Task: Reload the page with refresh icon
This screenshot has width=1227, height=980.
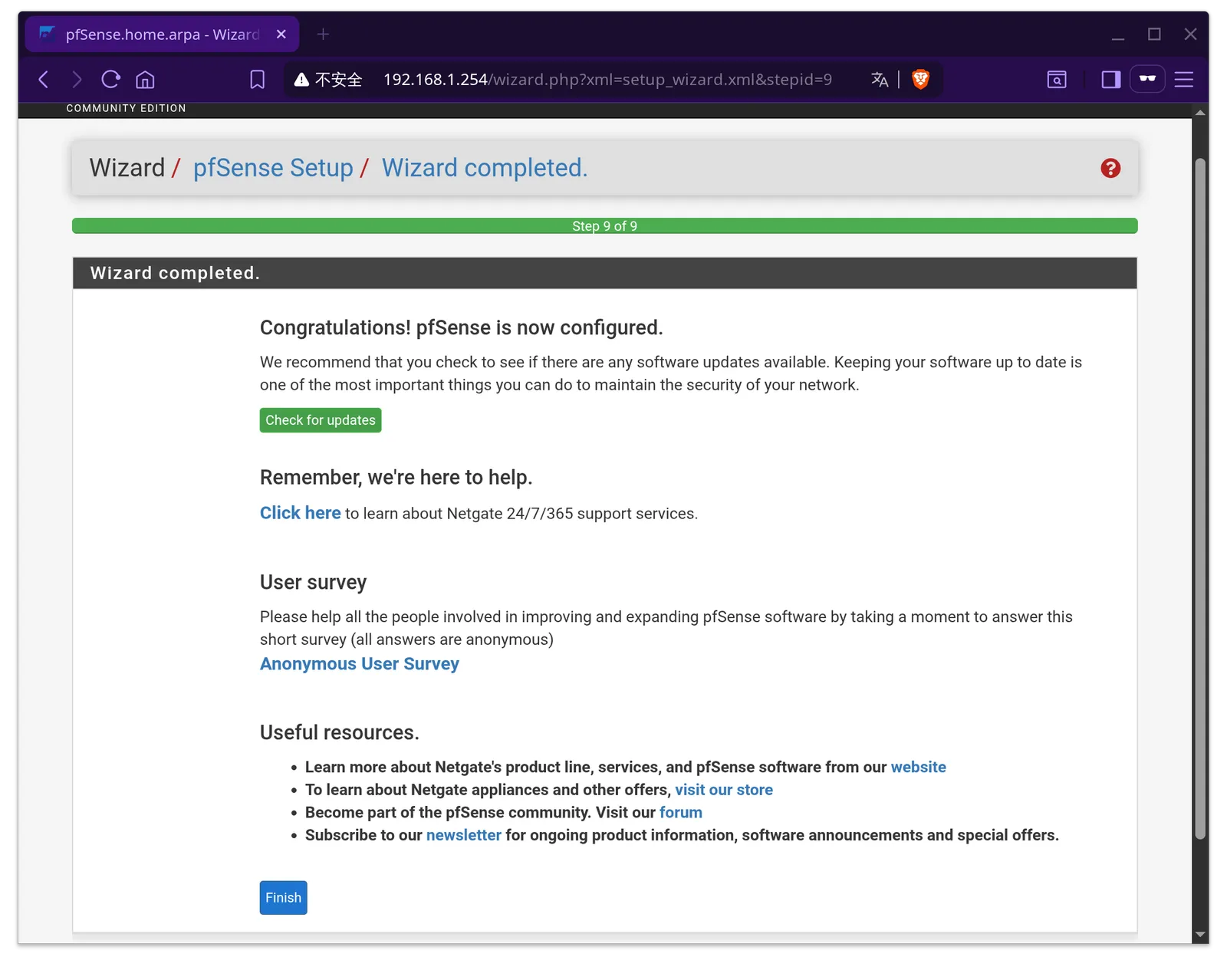Action: (111, 79)
